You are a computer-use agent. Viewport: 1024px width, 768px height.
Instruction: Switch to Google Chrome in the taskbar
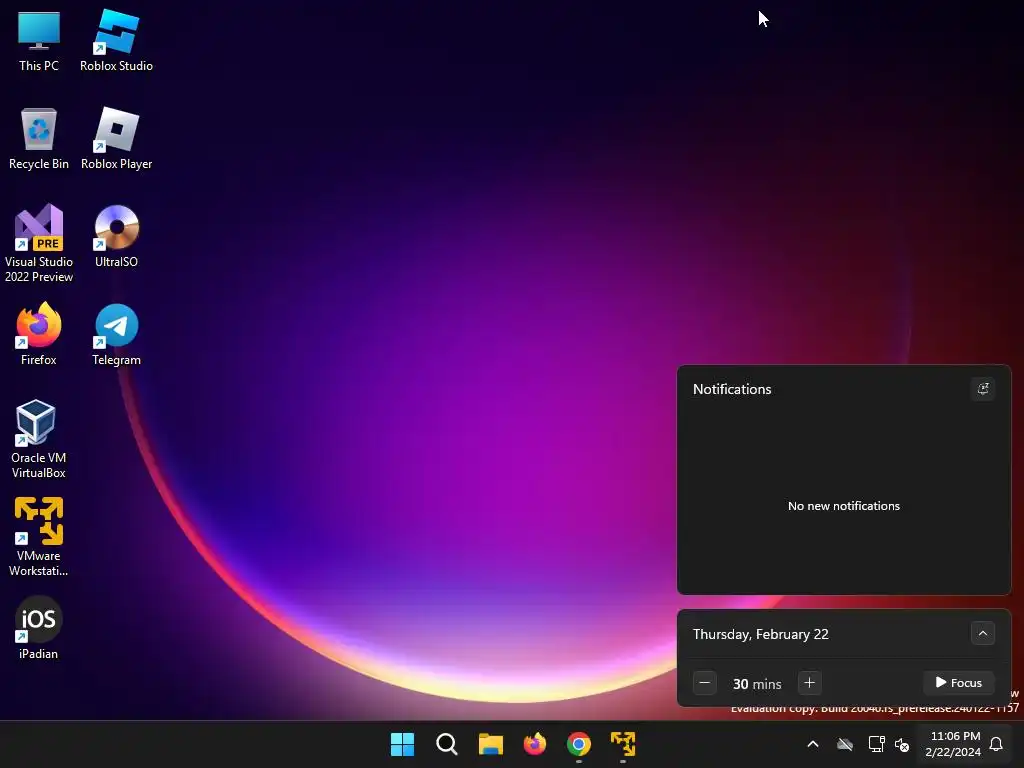click(579, 744)
